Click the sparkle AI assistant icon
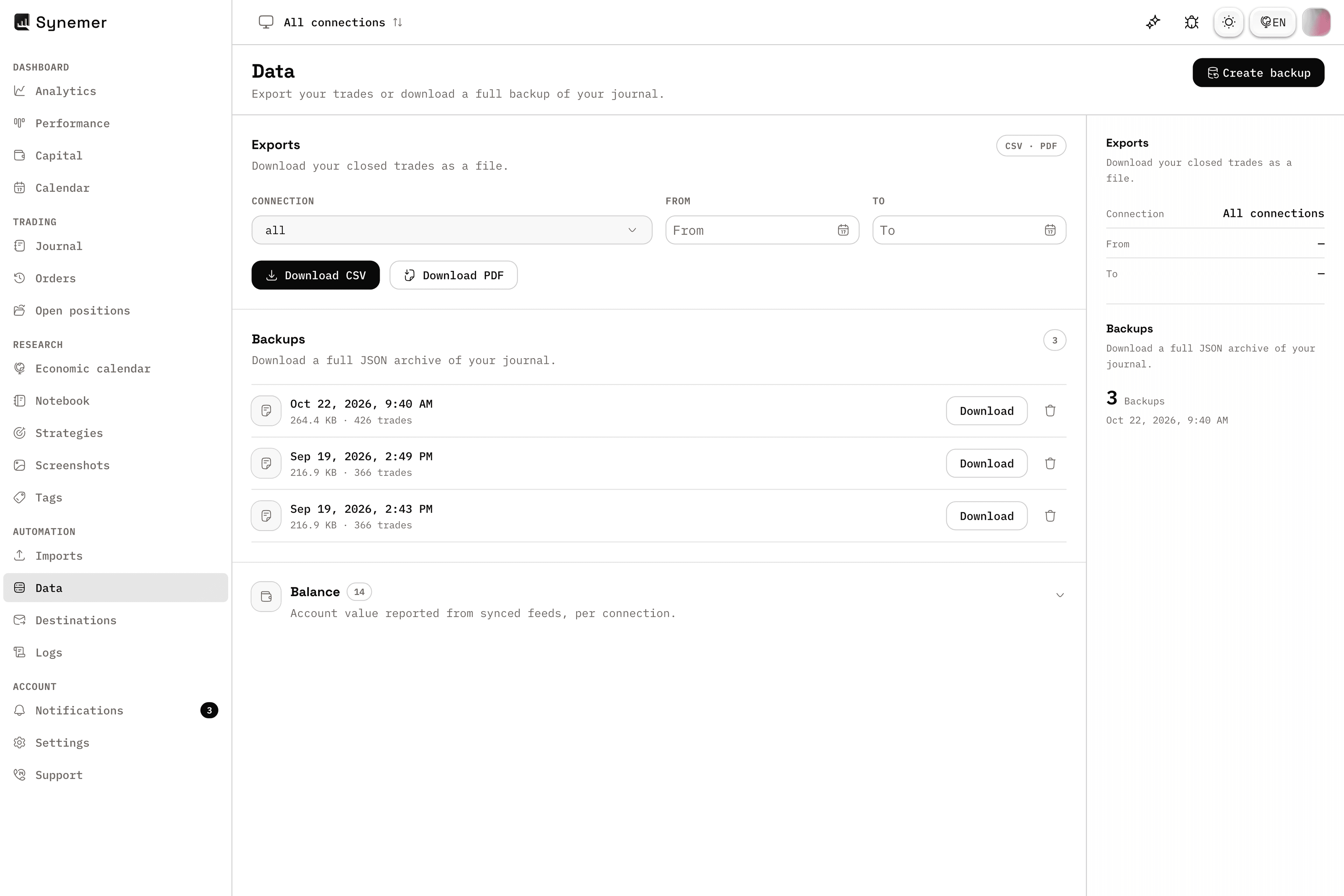 tap(1153, 22)
